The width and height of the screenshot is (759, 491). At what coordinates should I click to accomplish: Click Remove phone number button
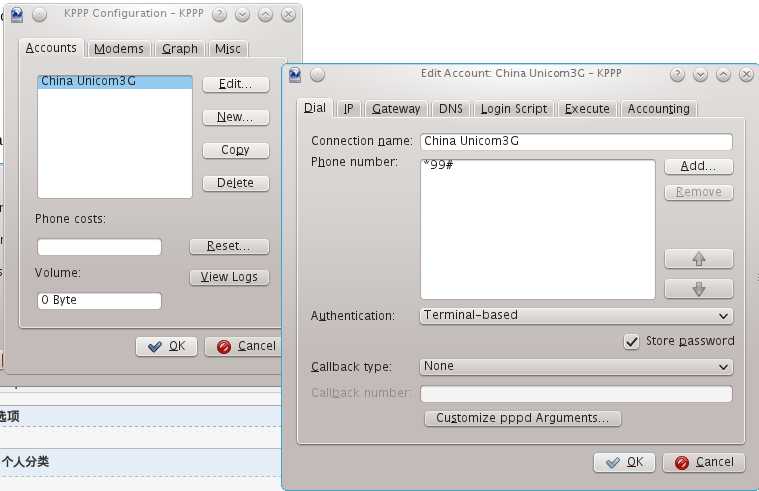click(698, 192)
